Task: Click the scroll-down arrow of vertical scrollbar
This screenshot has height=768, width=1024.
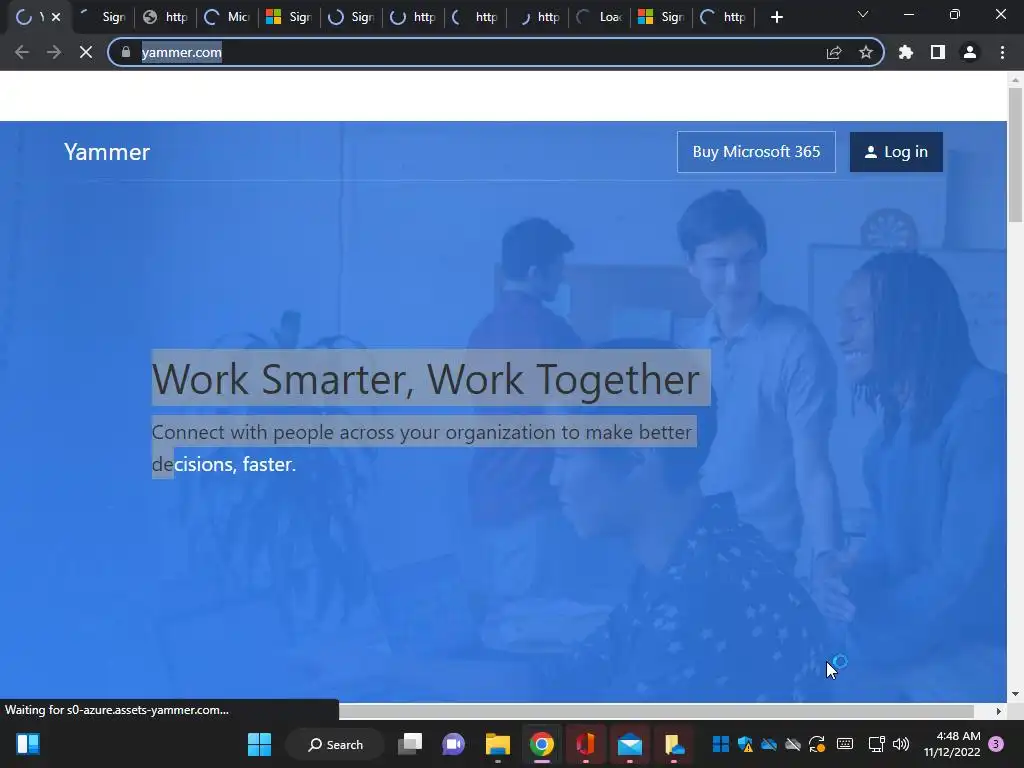Action: pos(1015,694)
